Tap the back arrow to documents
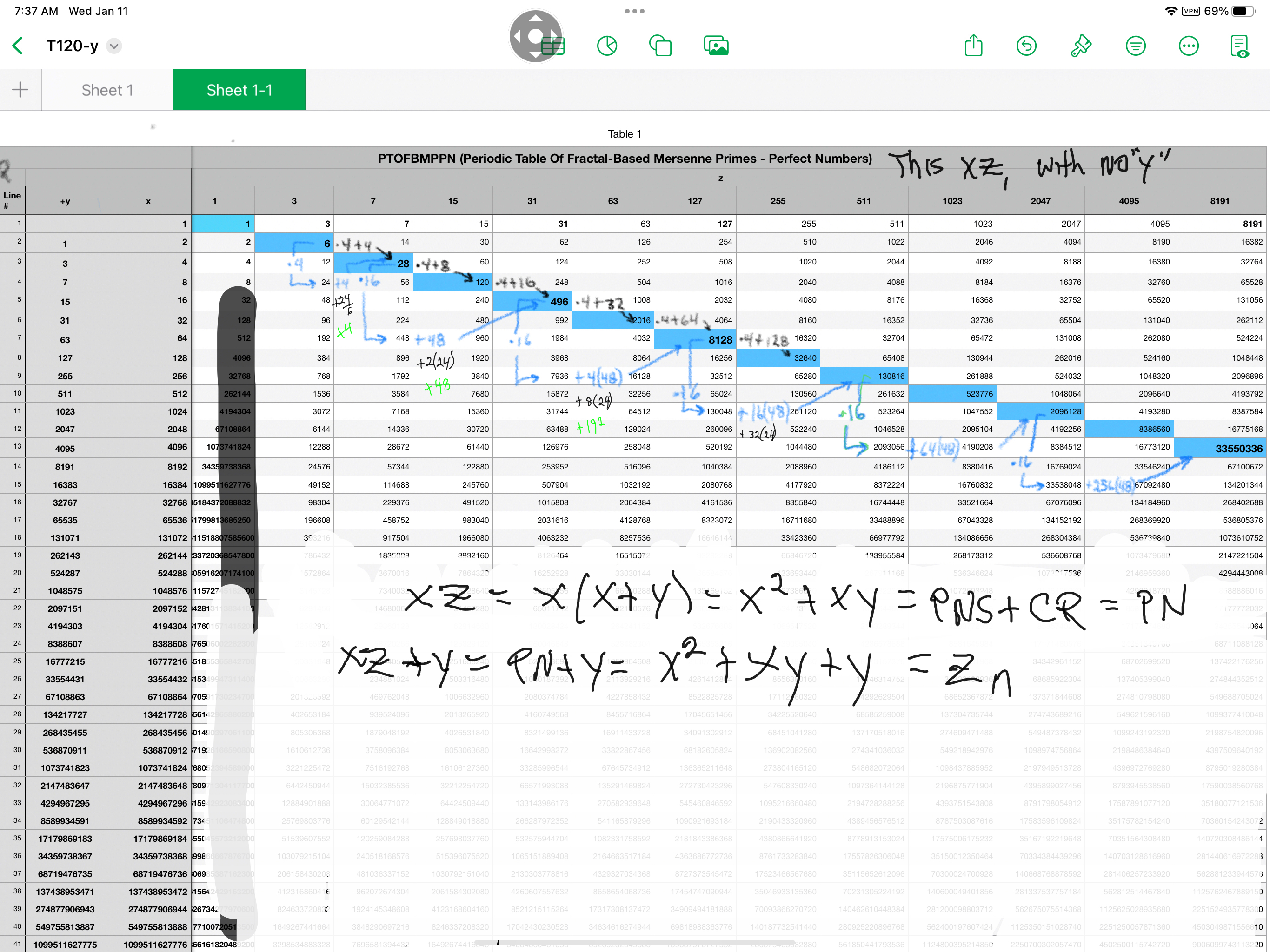The image size is (1270, 952). [19, 46]
